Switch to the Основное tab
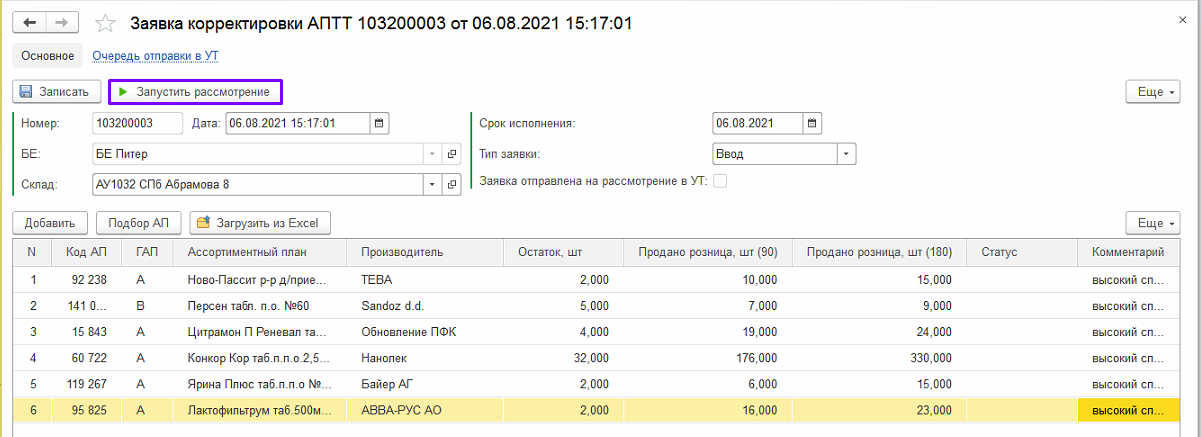1201x437 pixels. (48, 56)
